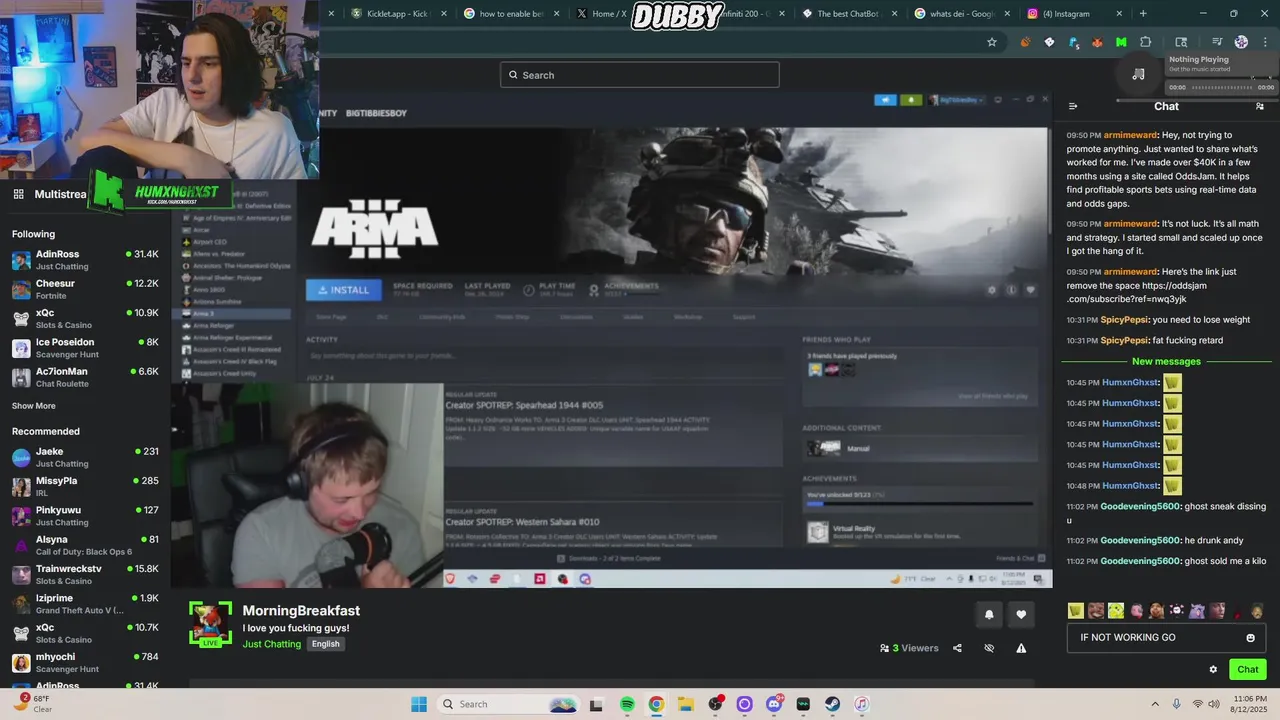
Task: Open chat settings gear icon
Action: [1213, 670]
